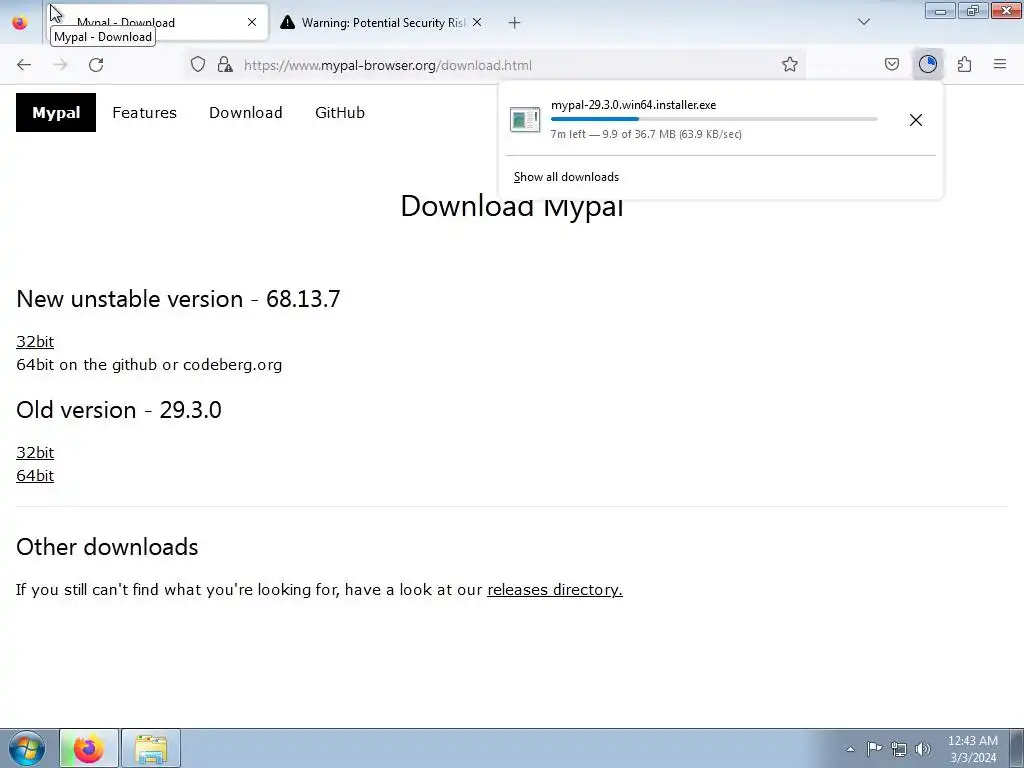Viewport: 1024px width, 768px height.
Task: Click mypal-29.3.0.win64.installer.exe file name
Action: click(633, 104)
